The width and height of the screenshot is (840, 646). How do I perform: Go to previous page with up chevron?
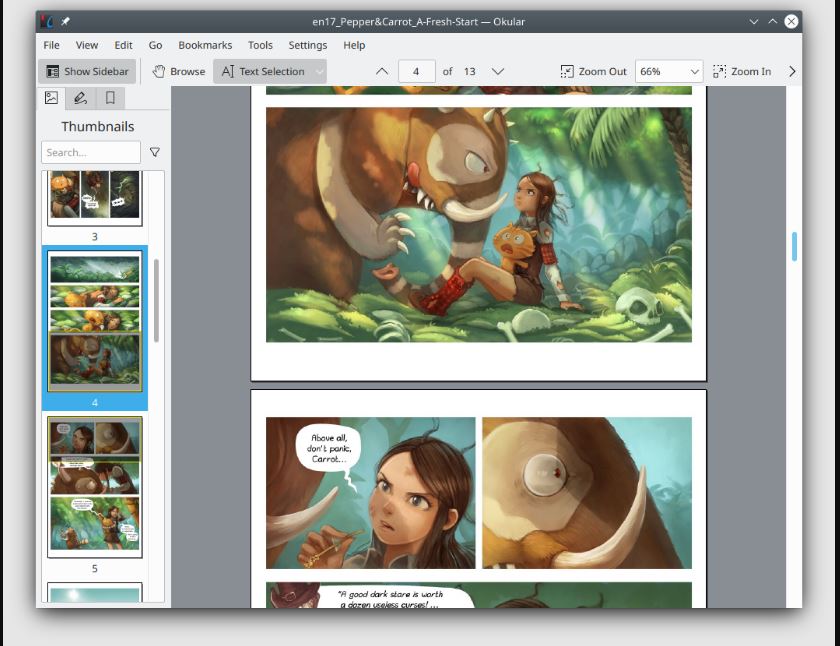382,71
